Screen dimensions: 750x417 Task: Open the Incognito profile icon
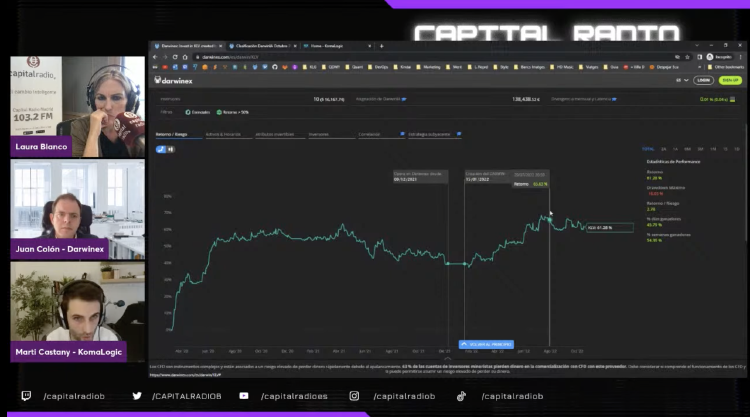click(712, 57)
